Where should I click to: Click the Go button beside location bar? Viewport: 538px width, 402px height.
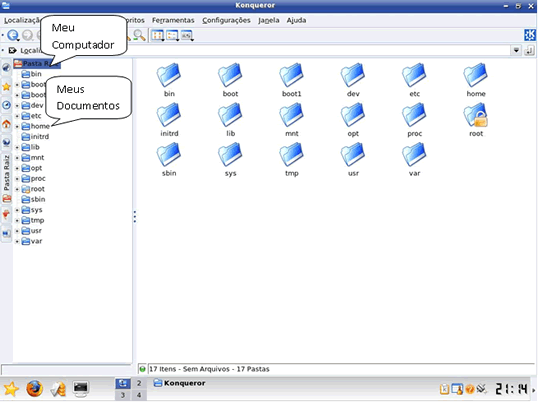[x=529, y=50]
